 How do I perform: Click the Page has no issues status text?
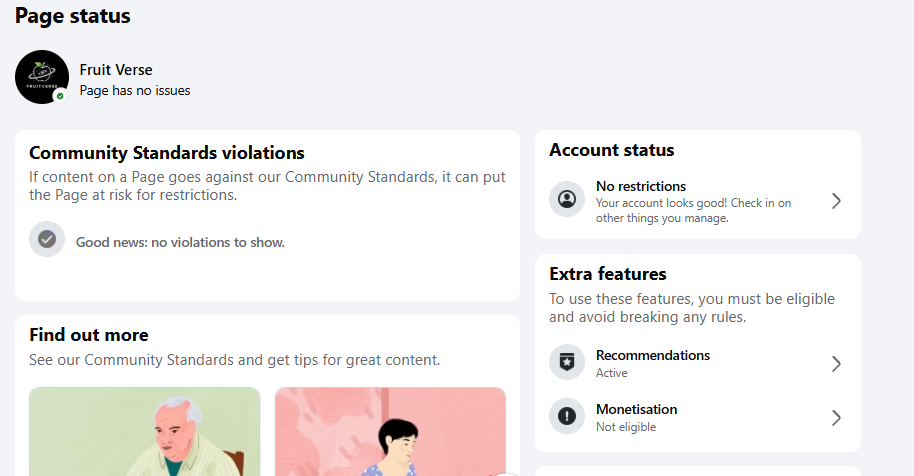pyautogui.click(x=135, y=91)
